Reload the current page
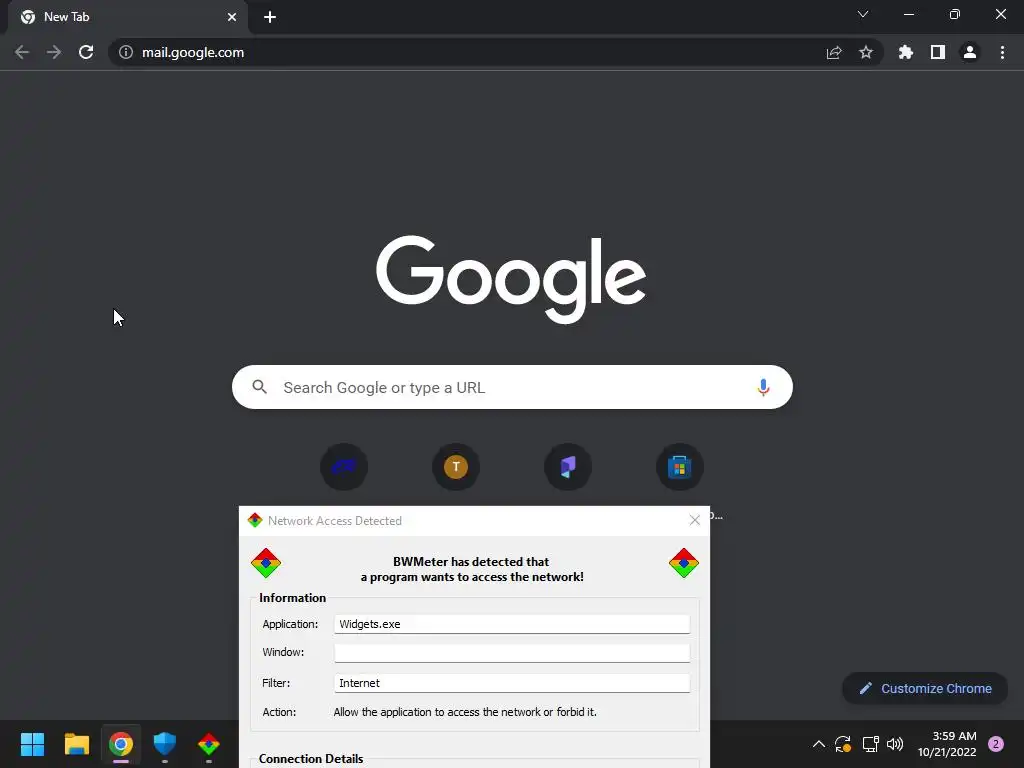 click(86, 52)
